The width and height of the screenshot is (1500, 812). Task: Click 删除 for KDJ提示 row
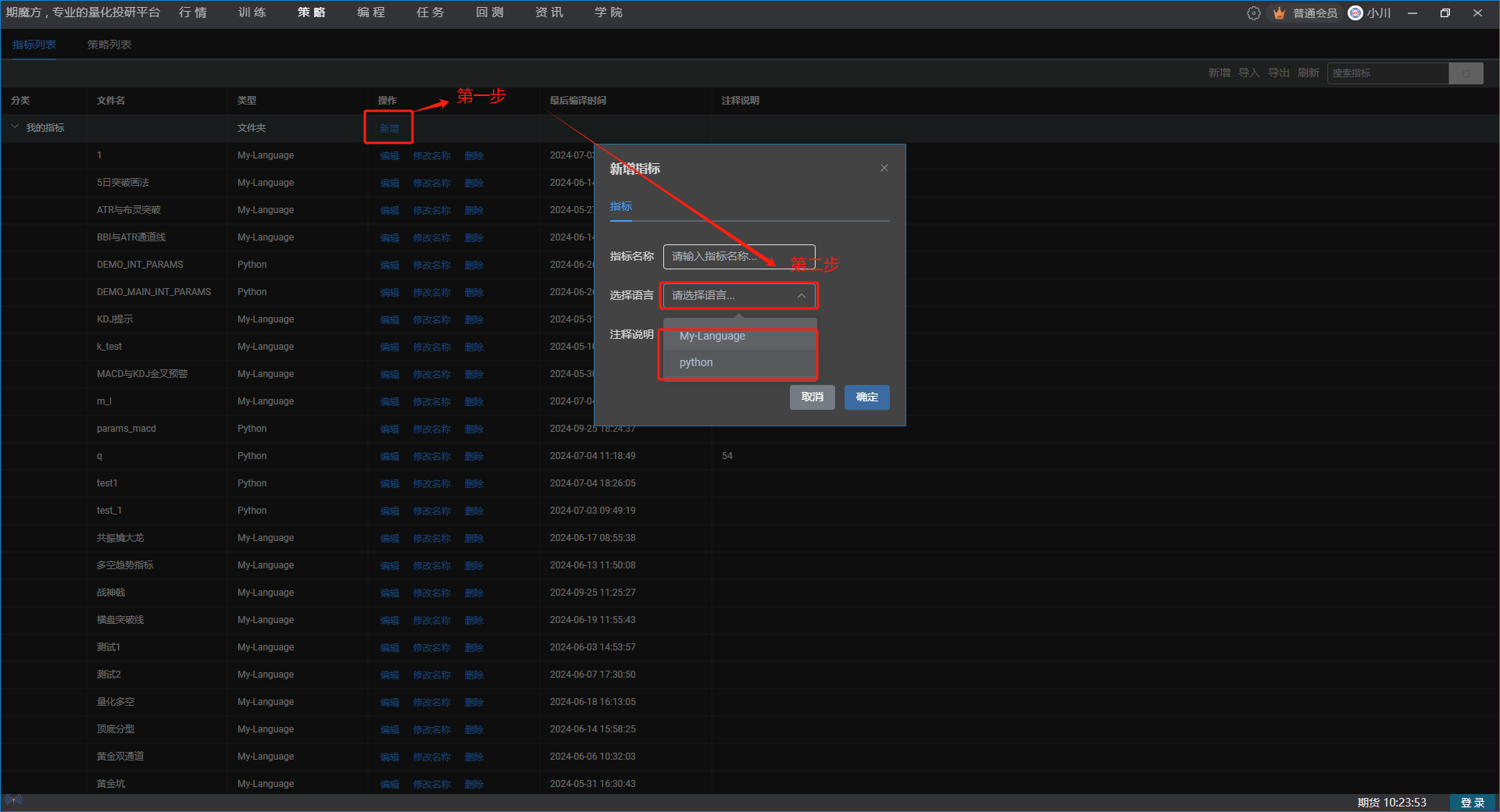(473, 320)
